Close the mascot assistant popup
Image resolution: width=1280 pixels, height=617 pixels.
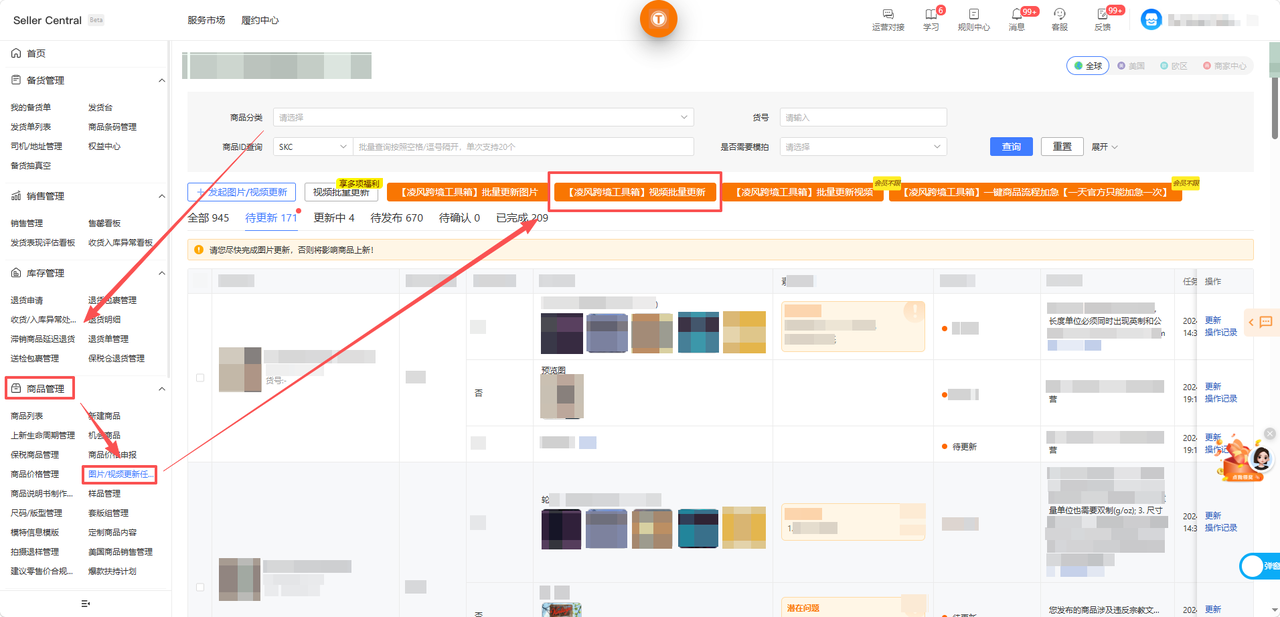coord(1270,434)
